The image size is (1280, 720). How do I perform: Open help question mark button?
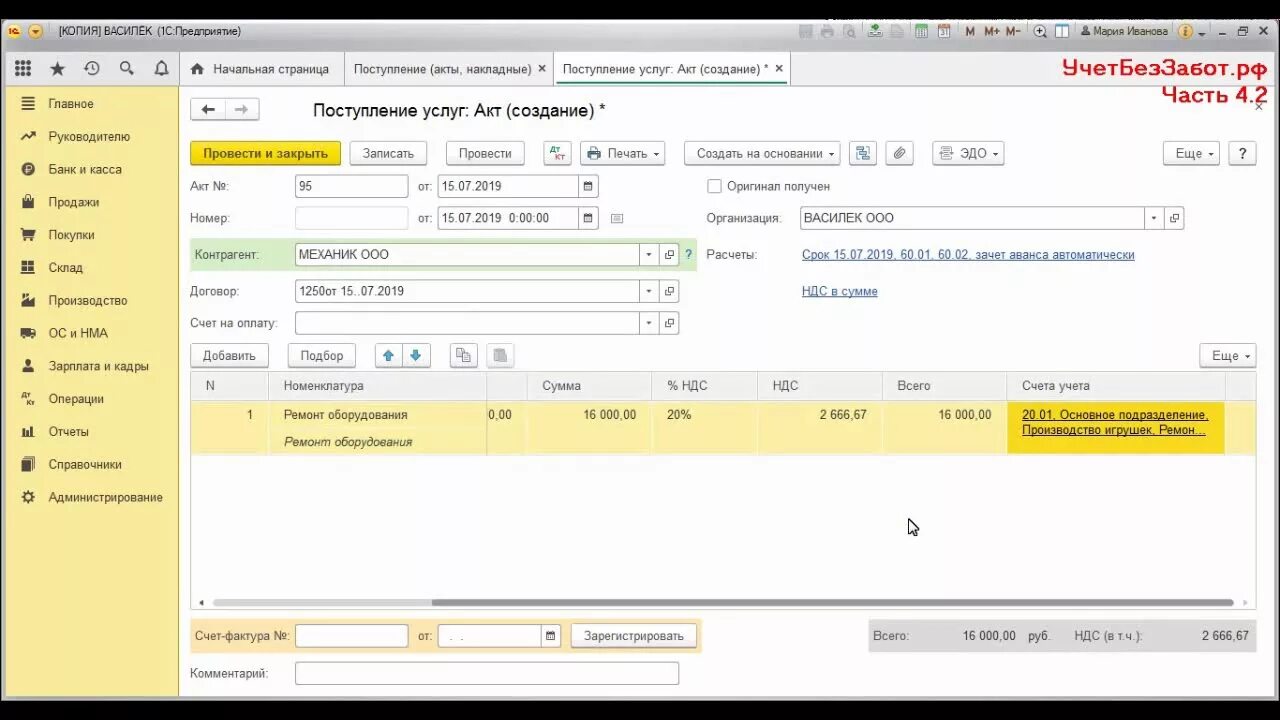[x=1242, y=153]
